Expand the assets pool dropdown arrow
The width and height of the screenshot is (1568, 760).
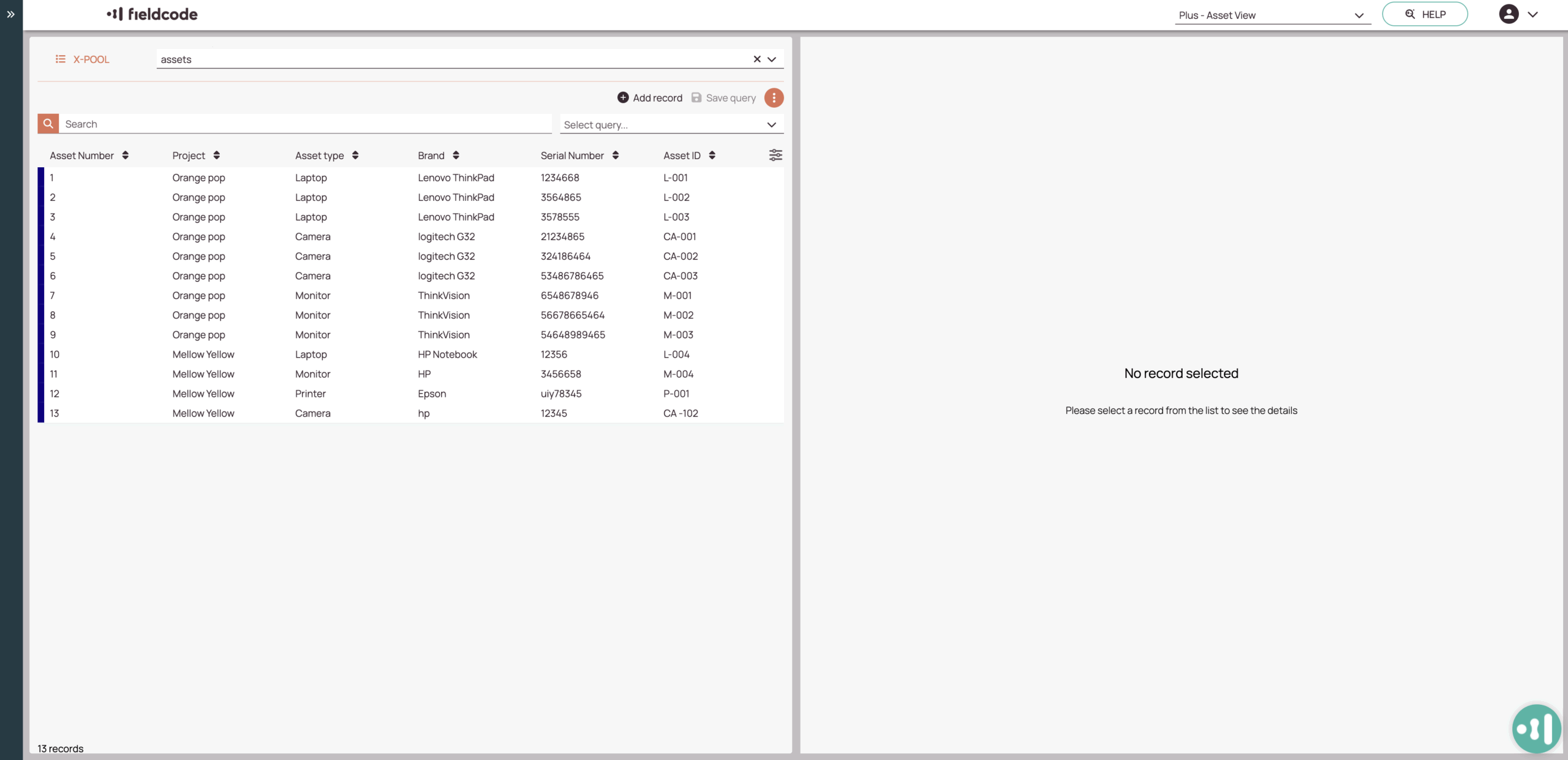(x=772, y=59)
